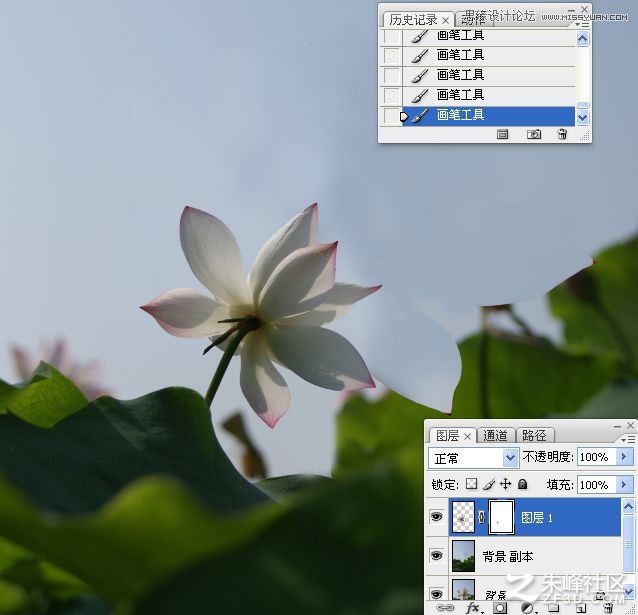Switch to the 动作 tab

pos(473,19)
